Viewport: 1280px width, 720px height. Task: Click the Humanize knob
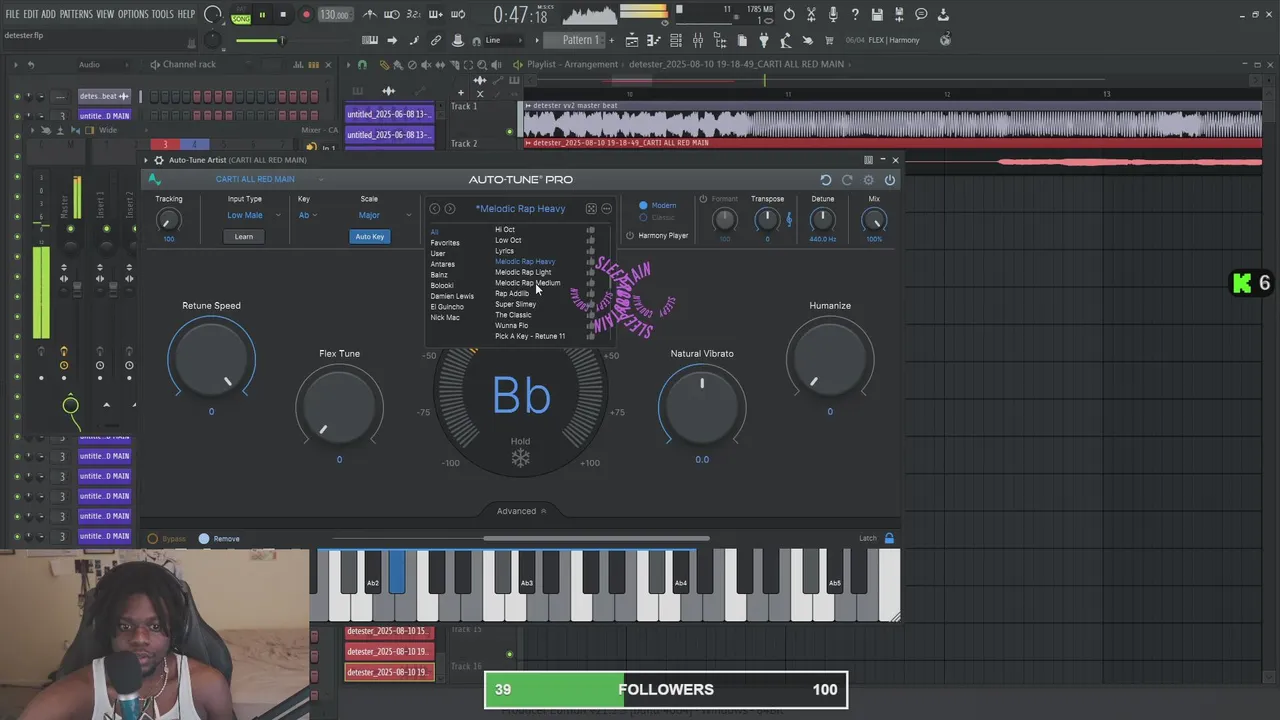tap(830, 360)
